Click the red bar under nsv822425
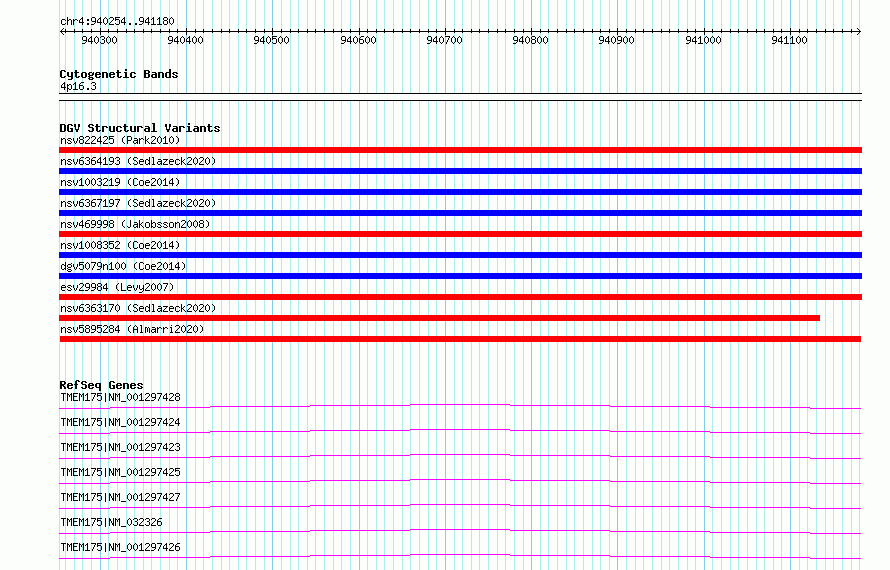 [x=460, y=150]
